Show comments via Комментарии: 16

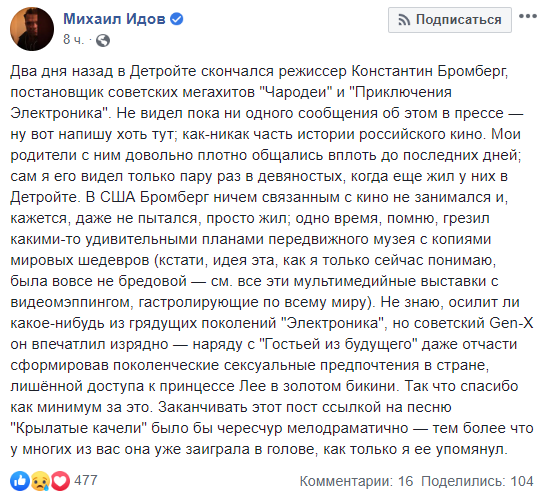click(x=356, y=481)
